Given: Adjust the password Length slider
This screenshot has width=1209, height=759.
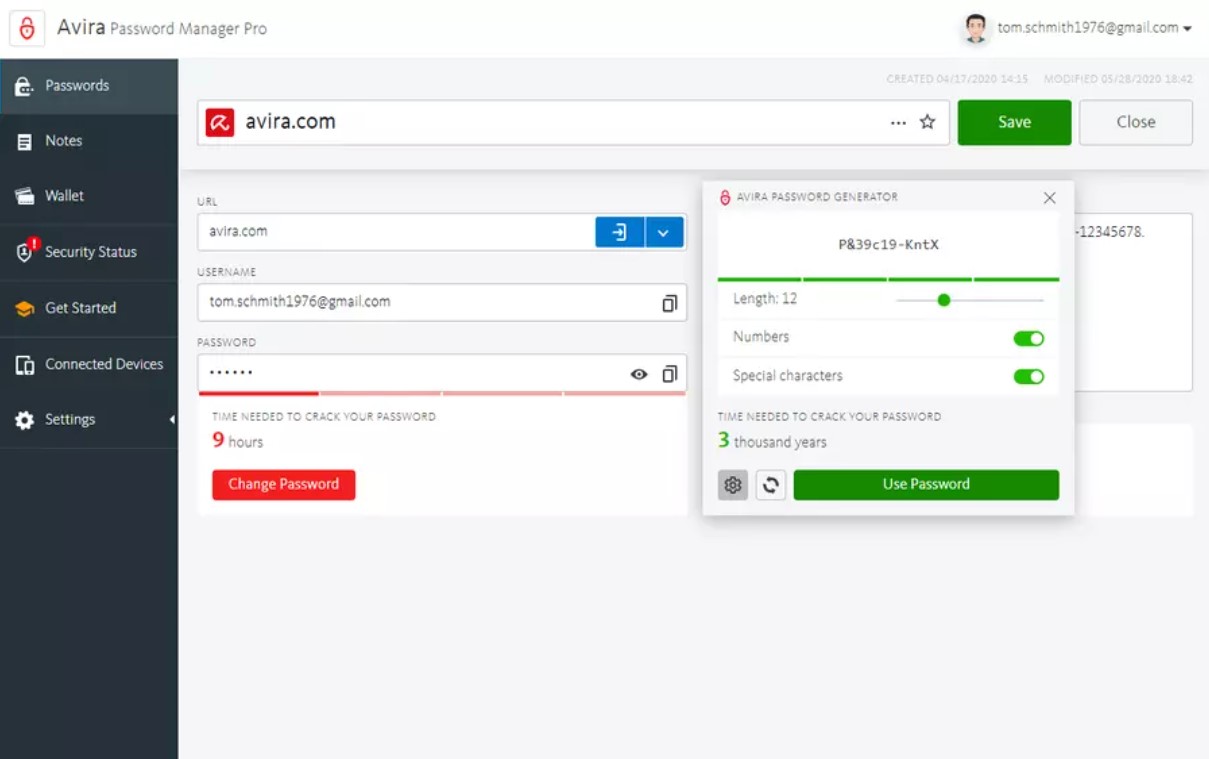Looking at the screenshot, I should coord(943,299).
